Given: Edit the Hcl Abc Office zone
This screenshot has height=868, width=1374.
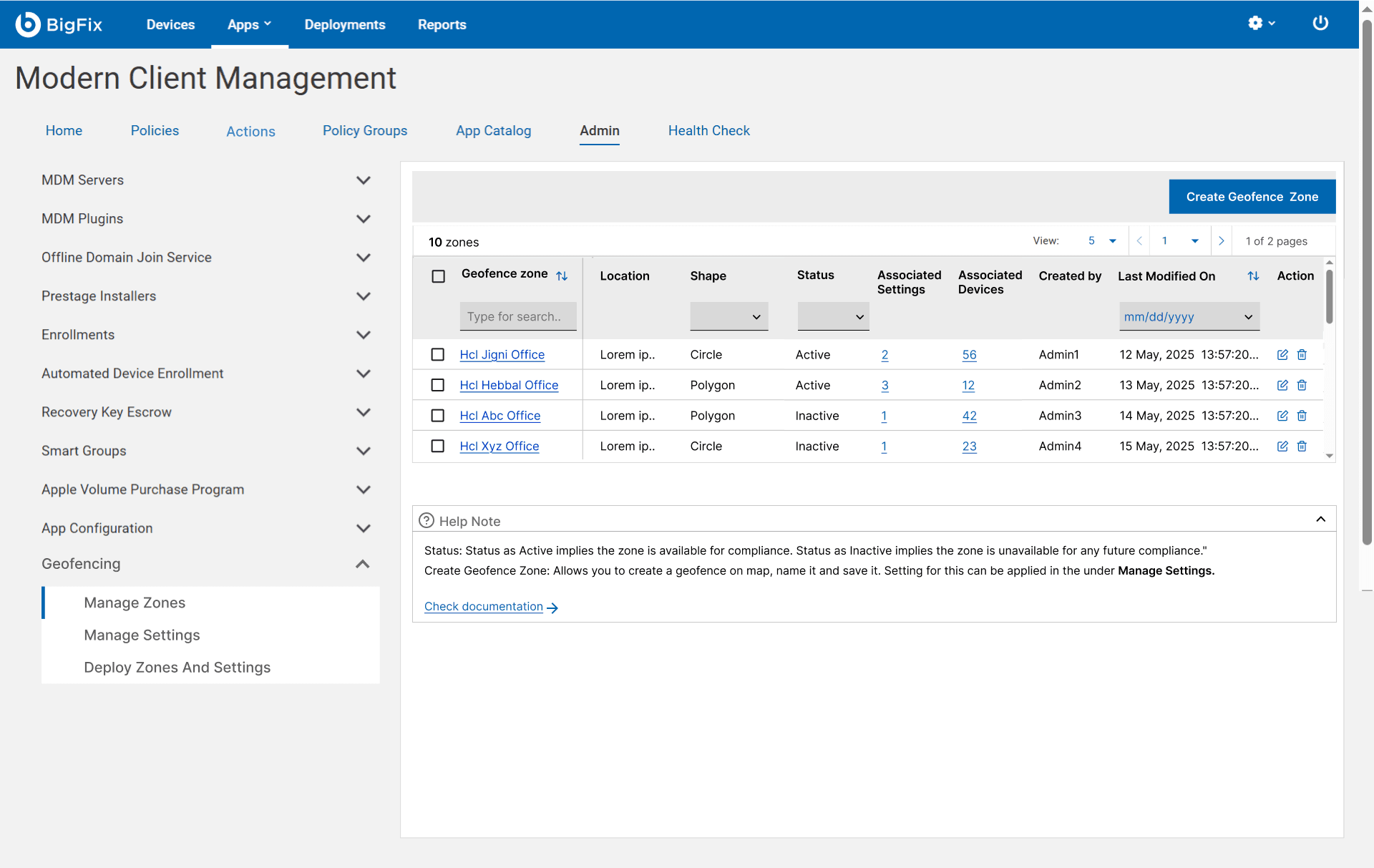Looking at the screenshot, I should (x=1282, y=416).
